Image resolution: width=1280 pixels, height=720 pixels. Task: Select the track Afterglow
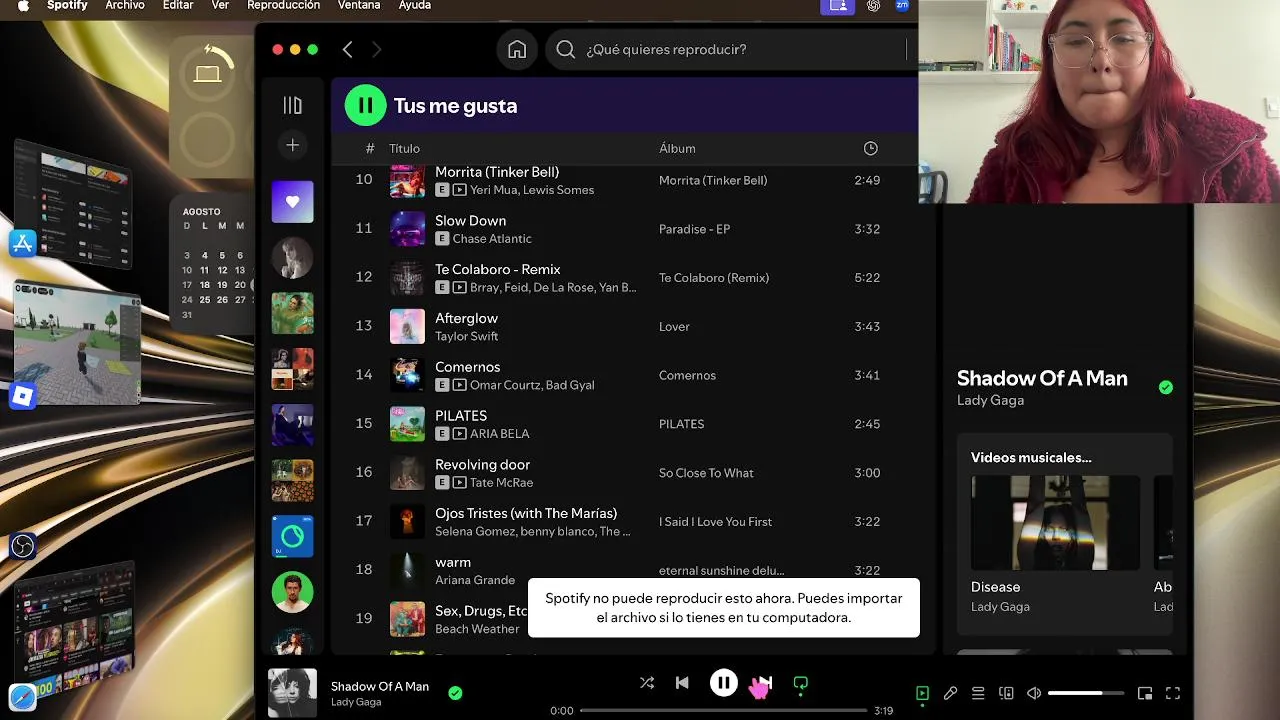(466, 318)
